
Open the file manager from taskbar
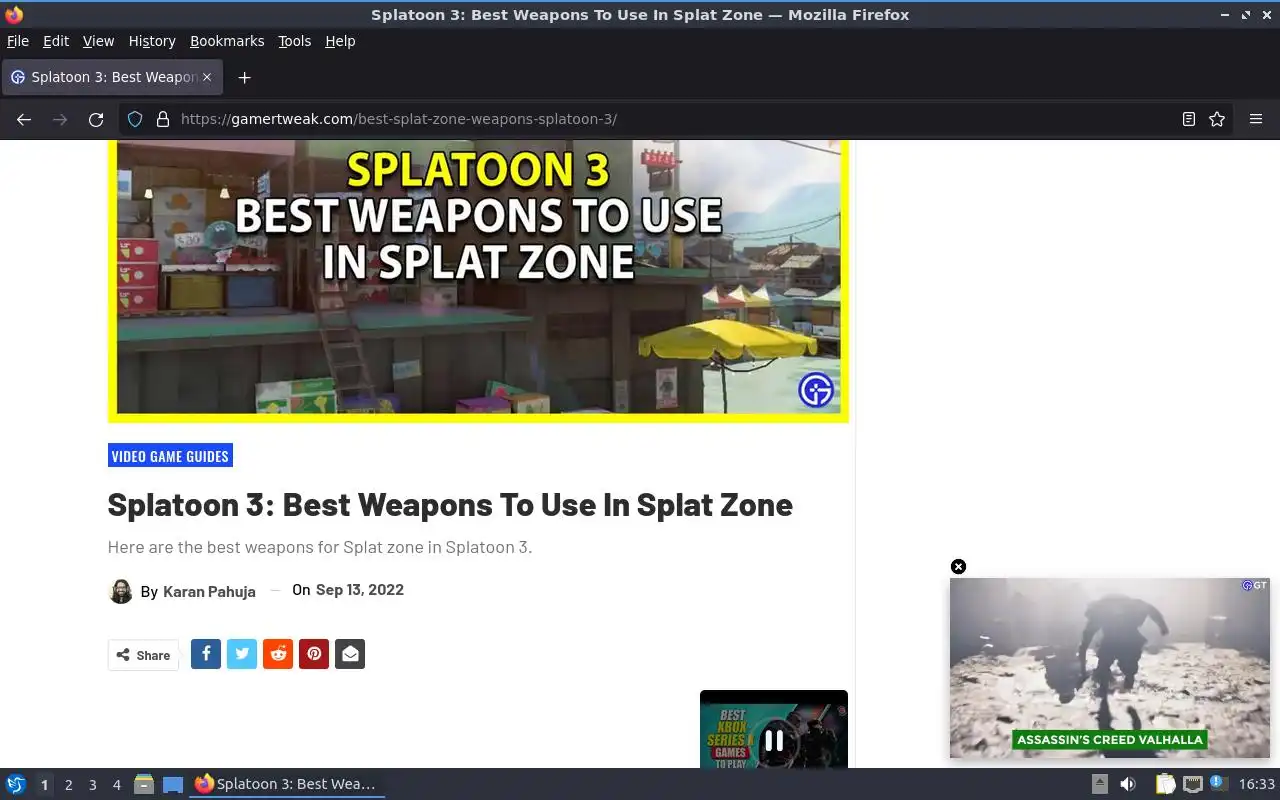(144, 784)
